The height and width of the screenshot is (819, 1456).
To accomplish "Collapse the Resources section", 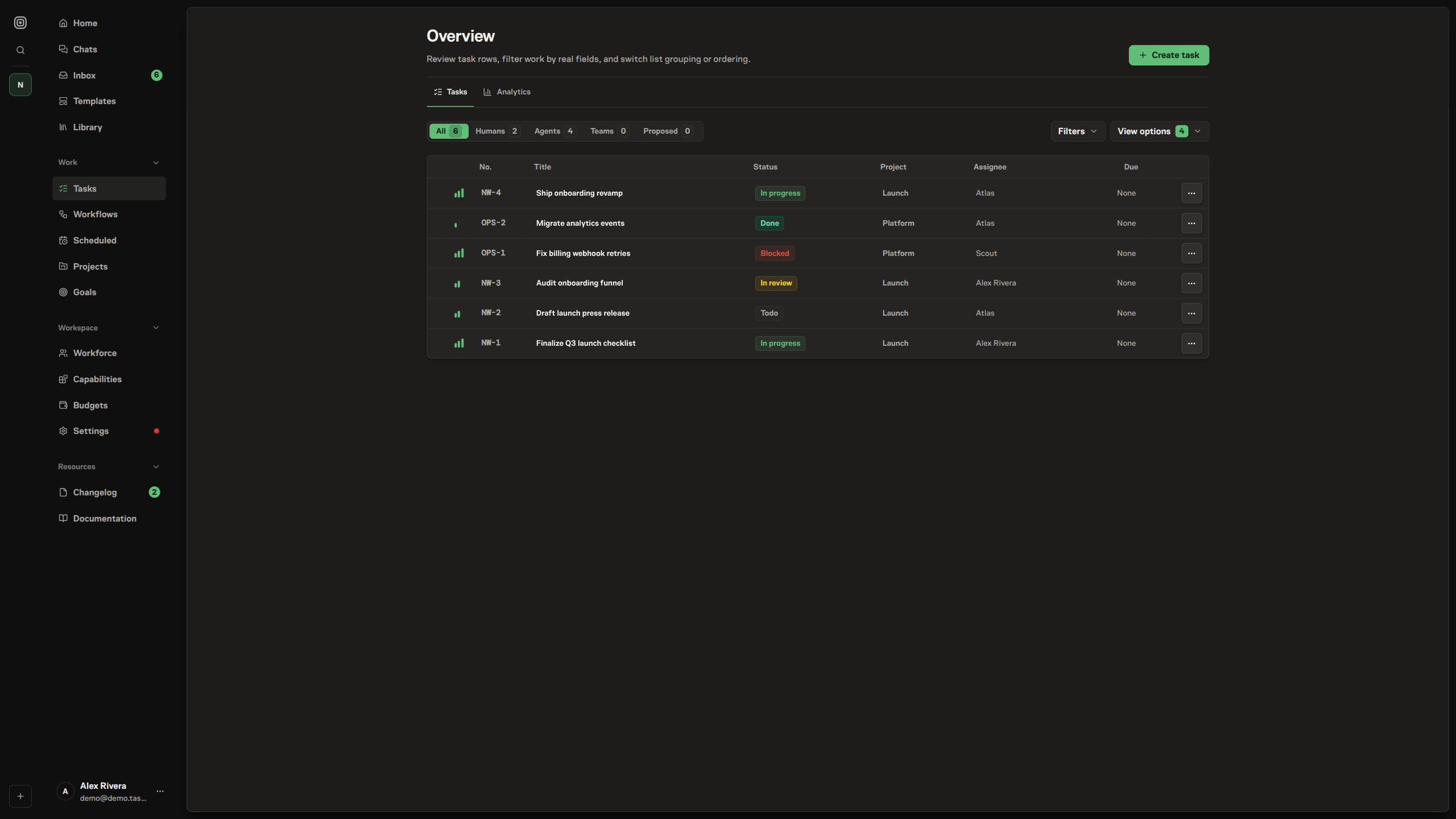I will [x=156, y=467].
